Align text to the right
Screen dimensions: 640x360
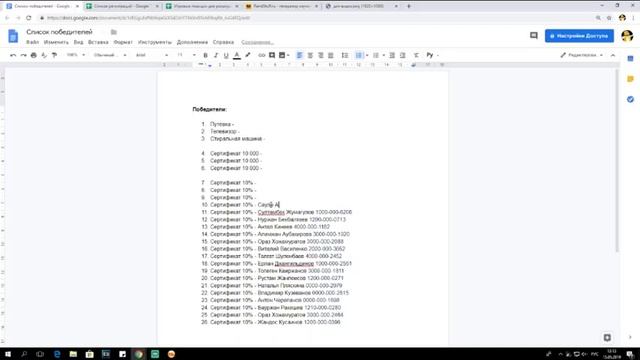pos(320,55)
